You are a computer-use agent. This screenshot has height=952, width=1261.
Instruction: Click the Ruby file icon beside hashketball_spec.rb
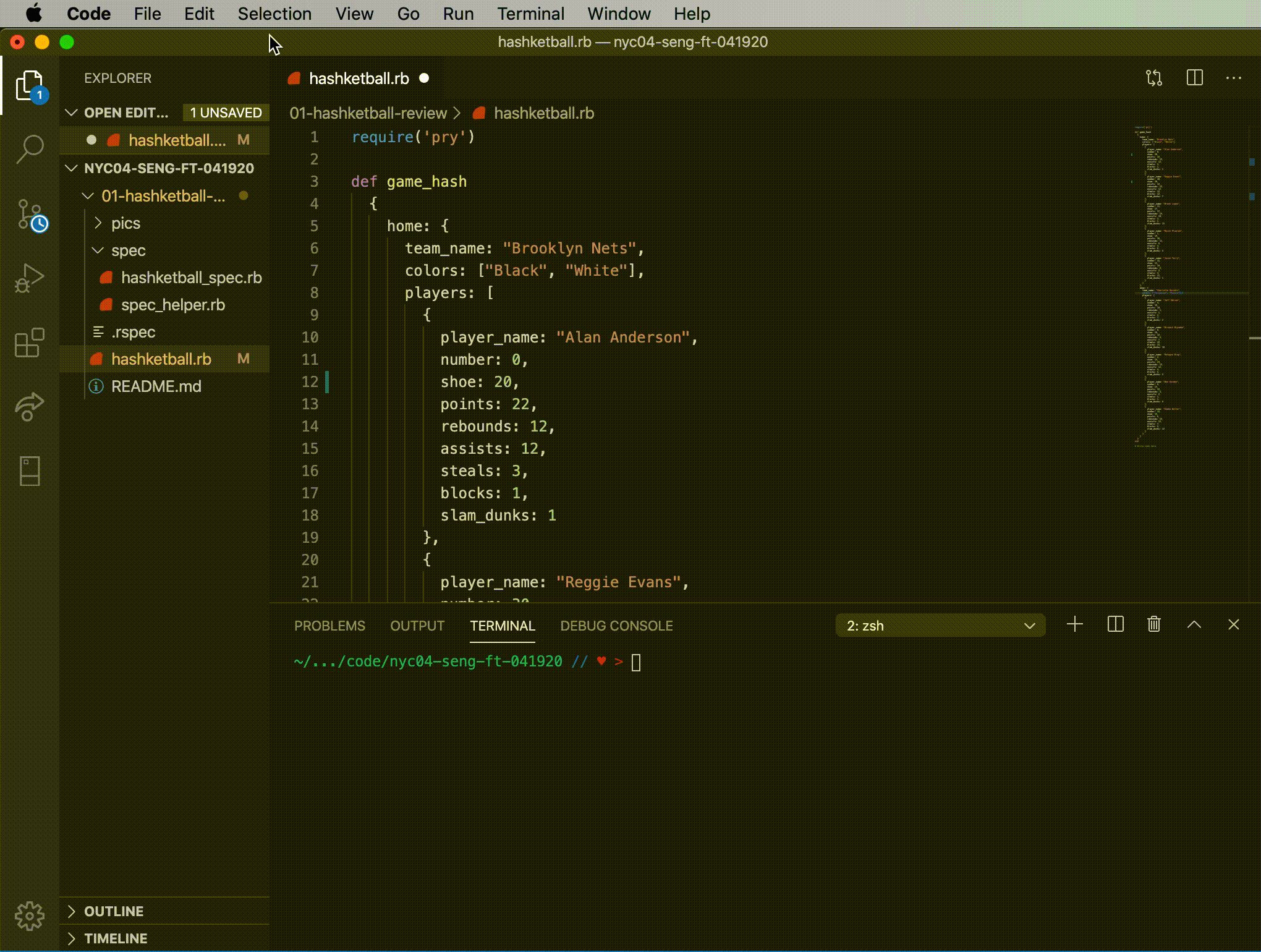106,278
